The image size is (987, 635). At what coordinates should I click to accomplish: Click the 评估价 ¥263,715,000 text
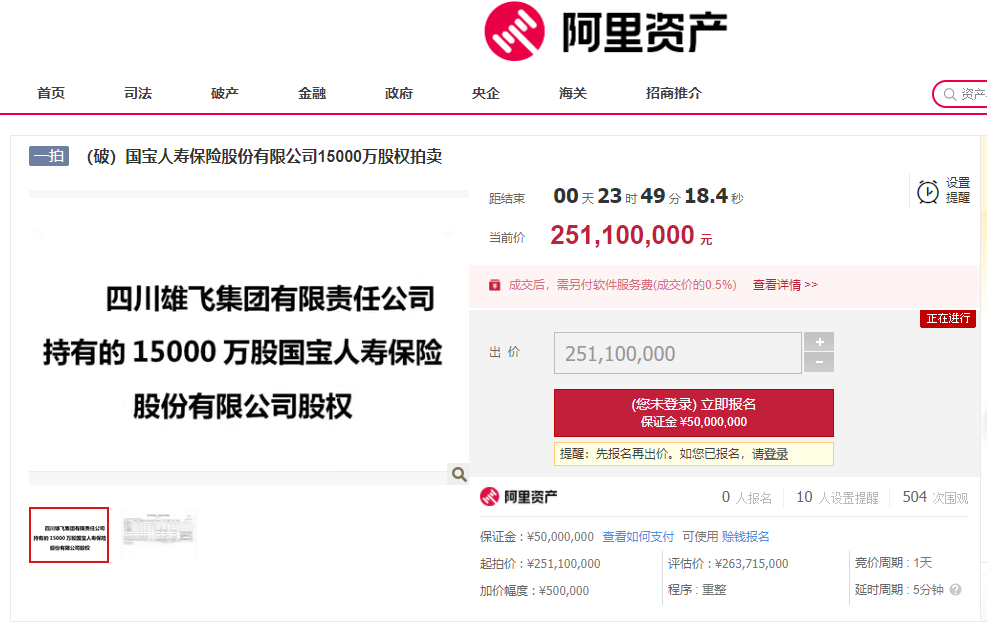click(x=728, y=564)
